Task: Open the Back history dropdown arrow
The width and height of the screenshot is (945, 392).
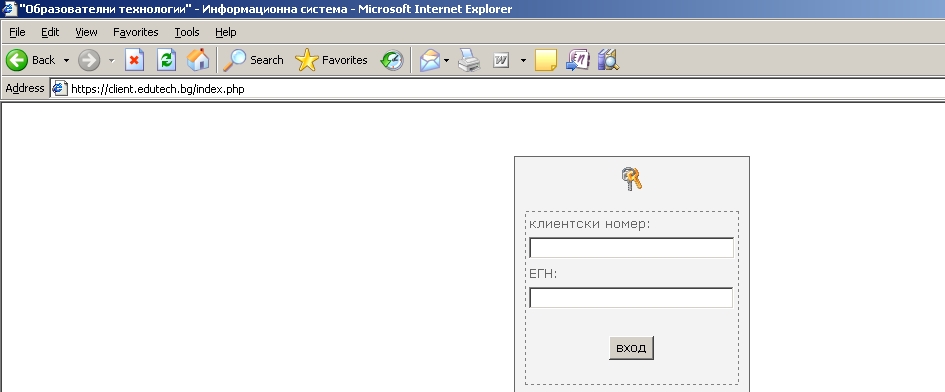Action: [66, 60]
